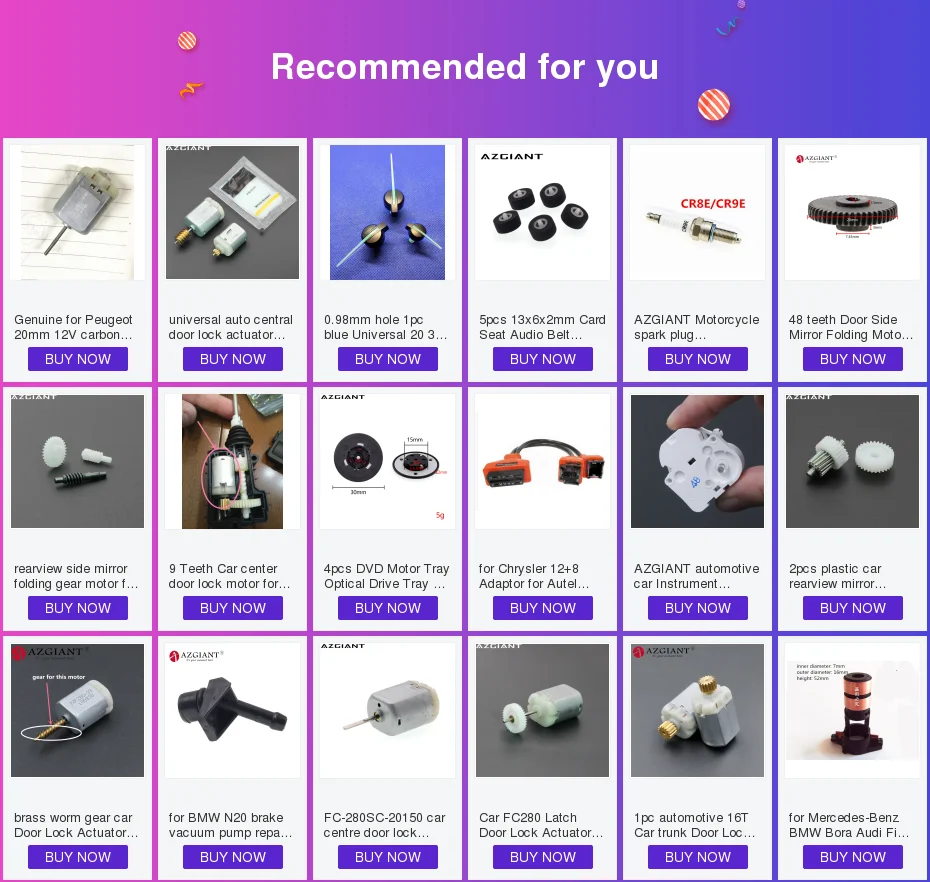View the orange Chrysler 12+8 adaptor image
This screenshot has height=882, width=930.
543,461
